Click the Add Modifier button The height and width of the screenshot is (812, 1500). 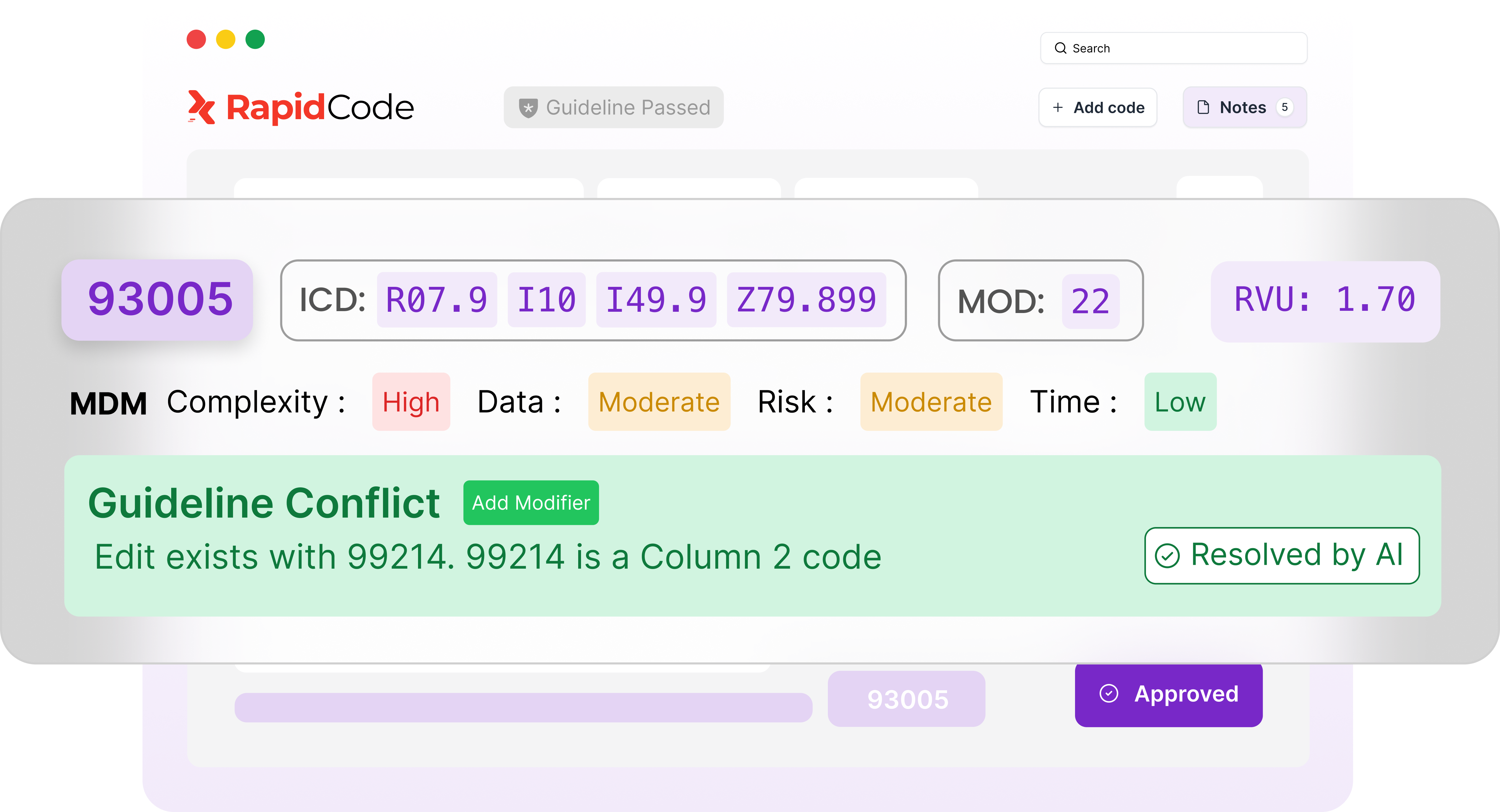531,502
